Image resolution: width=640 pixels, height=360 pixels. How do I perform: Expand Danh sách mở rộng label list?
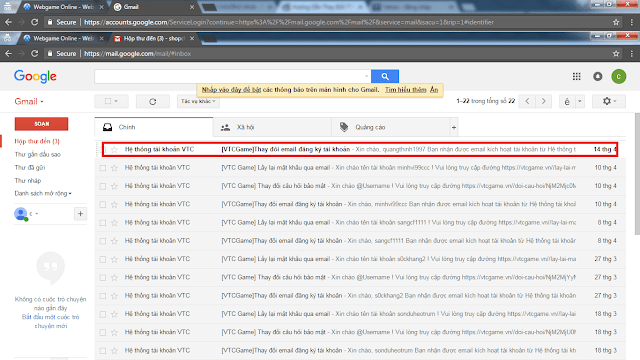[x=43, y=193]
